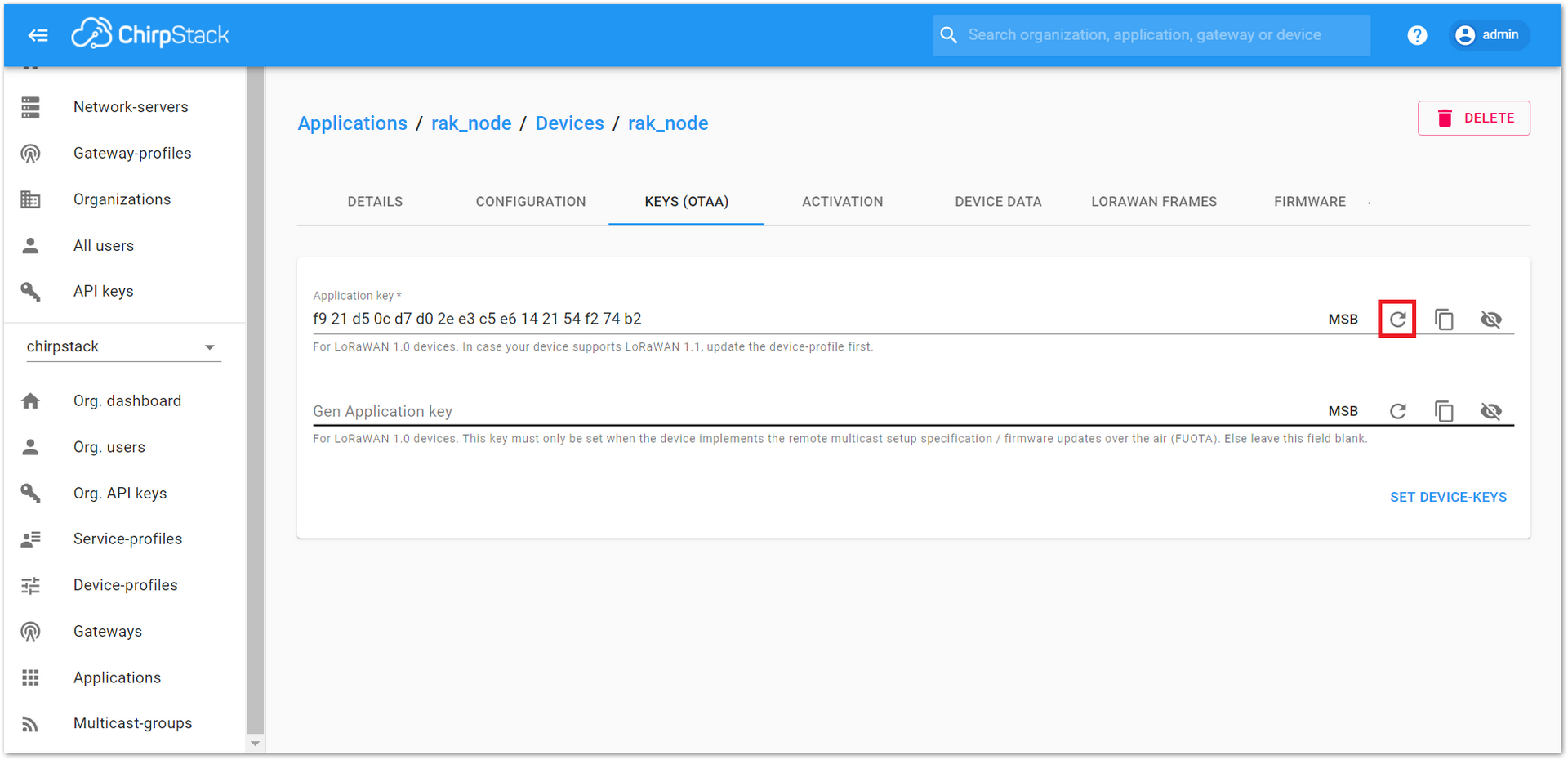This screenshot has height=760, width=1568.
Task: Click the Network-servers sidebar icon
Action: pos(31,107)
